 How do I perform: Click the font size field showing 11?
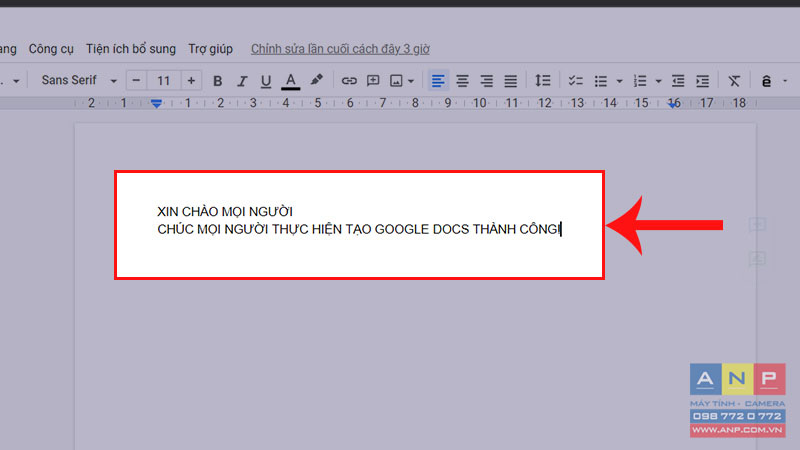pos(163,81)
